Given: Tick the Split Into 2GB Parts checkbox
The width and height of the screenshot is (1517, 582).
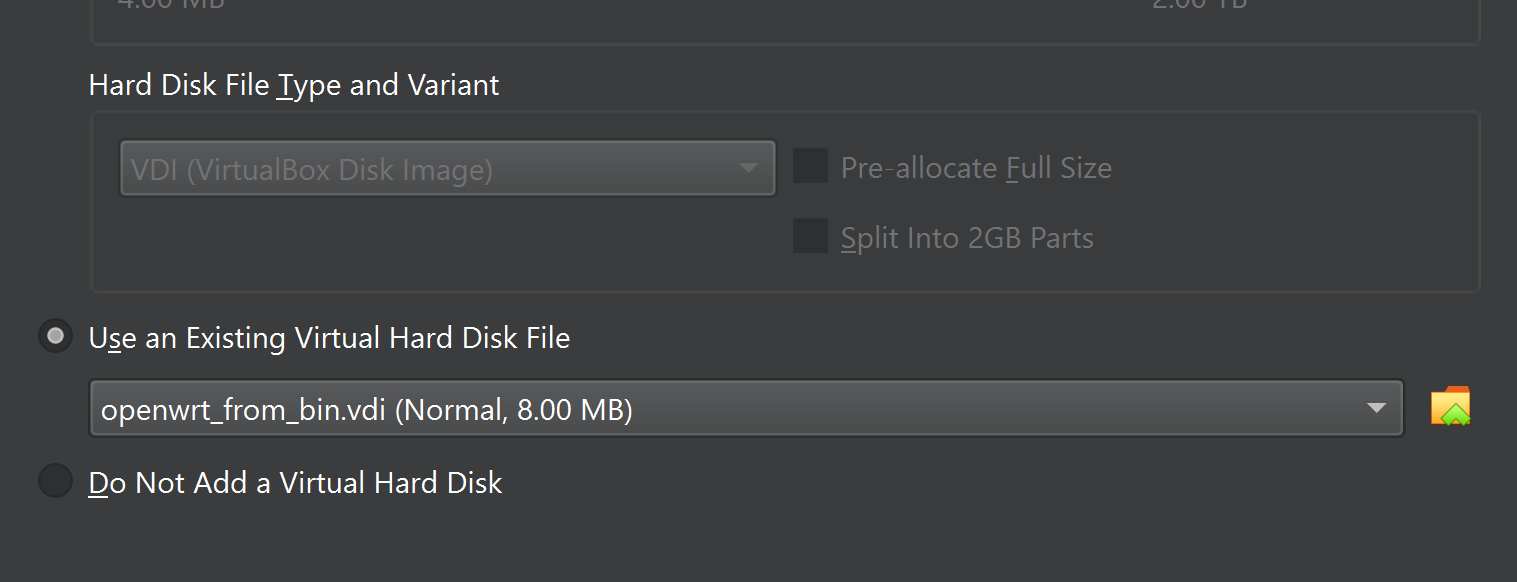Looking at the screenshot, I should [810, 237].
